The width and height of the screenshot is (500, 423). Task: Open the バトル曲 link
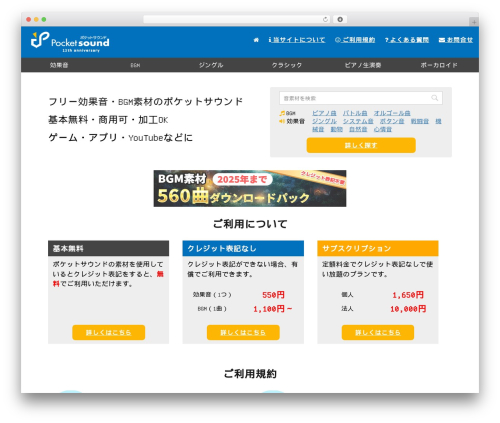click(355, 113)
